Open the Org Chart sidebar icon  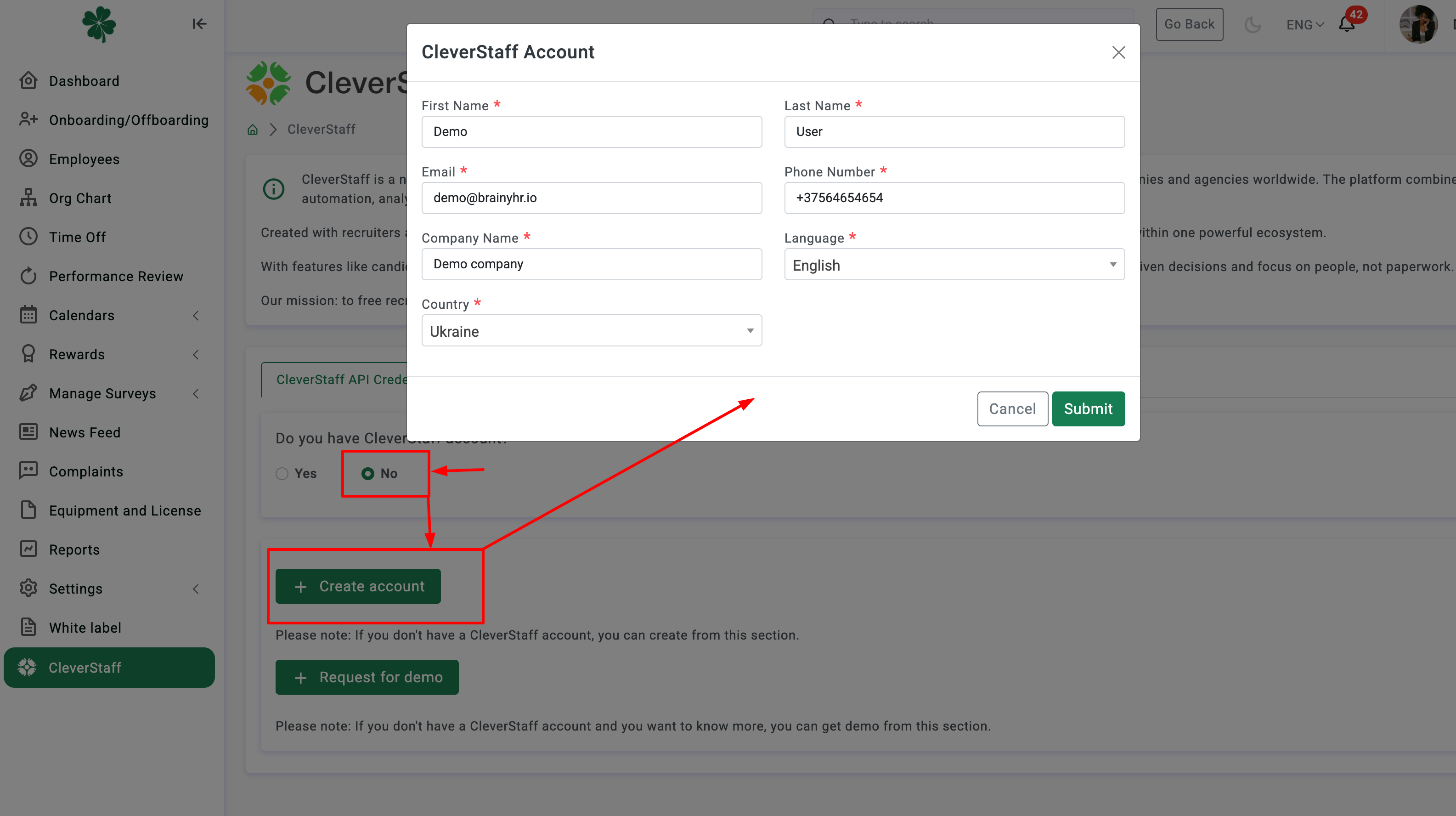tap(28, 198)
